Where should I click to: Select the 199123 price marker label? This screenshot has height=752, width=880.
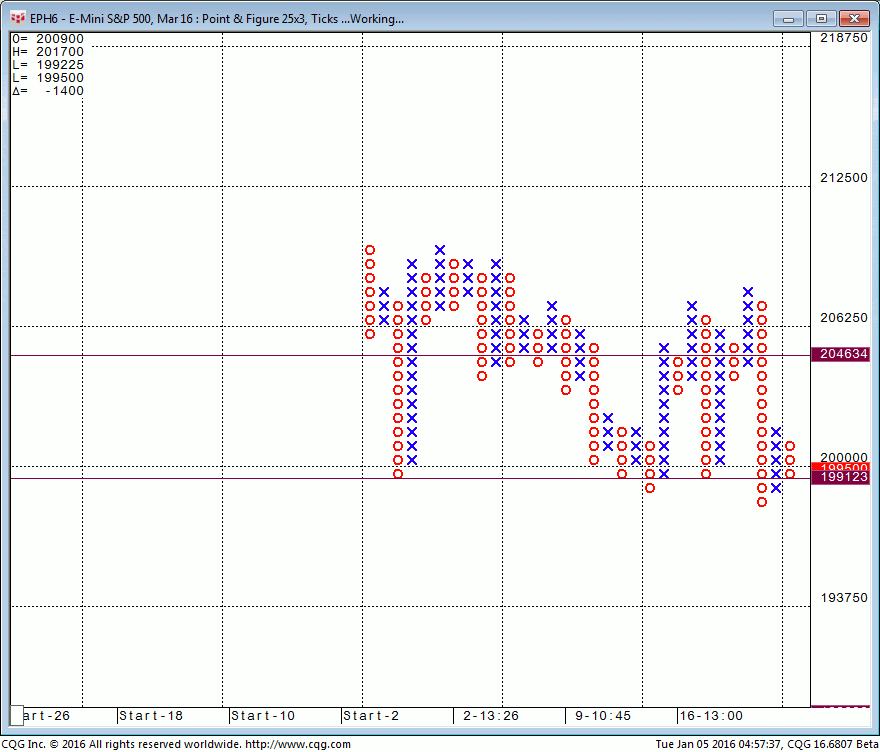click(845, 479)
